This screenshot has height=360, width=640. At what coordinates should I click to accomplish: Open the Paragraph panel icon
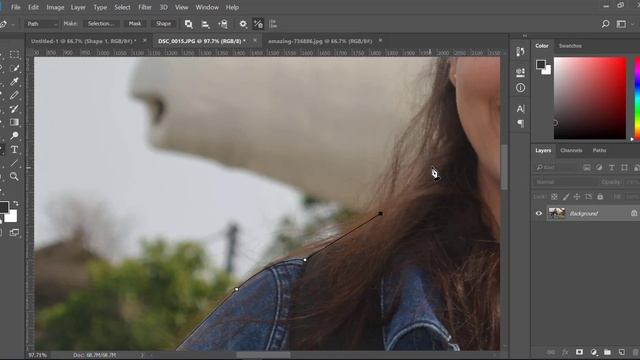pyautogui.click(x=520, y=123)
